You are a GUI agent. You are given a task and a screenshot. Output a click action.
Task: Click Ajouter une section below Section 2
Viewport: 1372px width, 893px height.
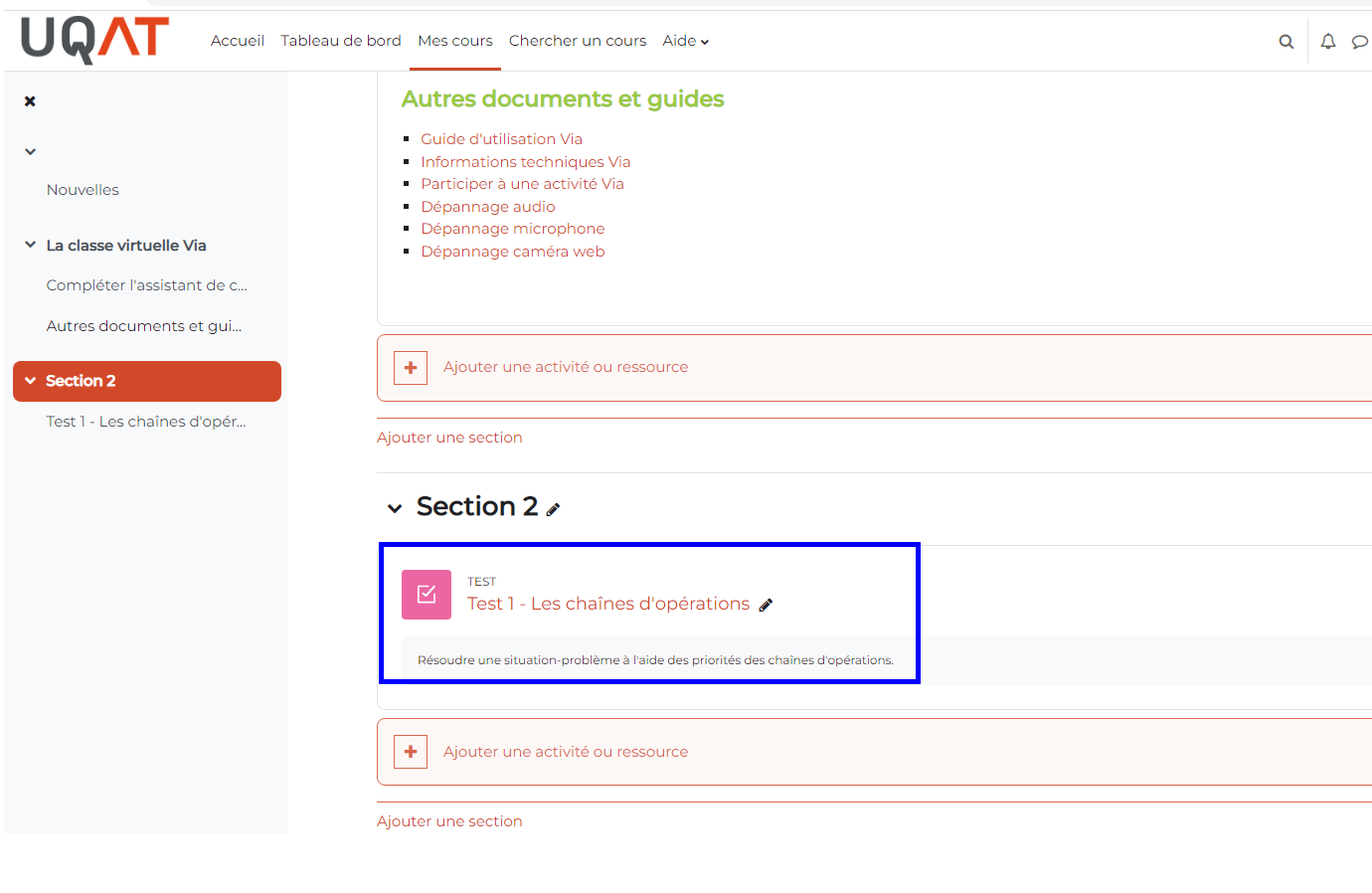point(449,821)
